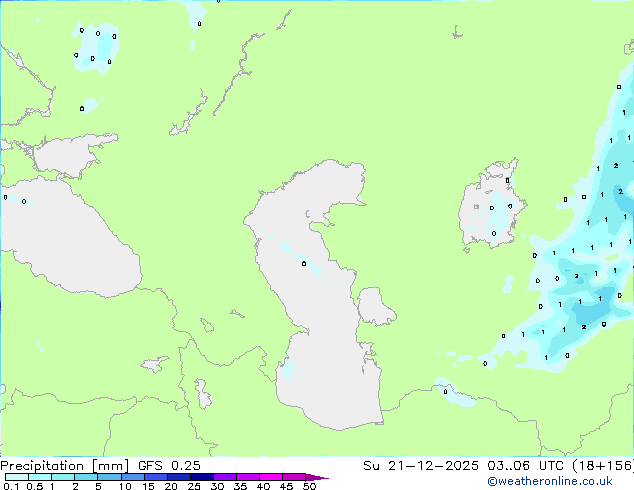Screen dimensions: 634x490
Task: Click the Kara-Bogaz-Gol bay east of the Caspian
Action: [x=375, y=306]
